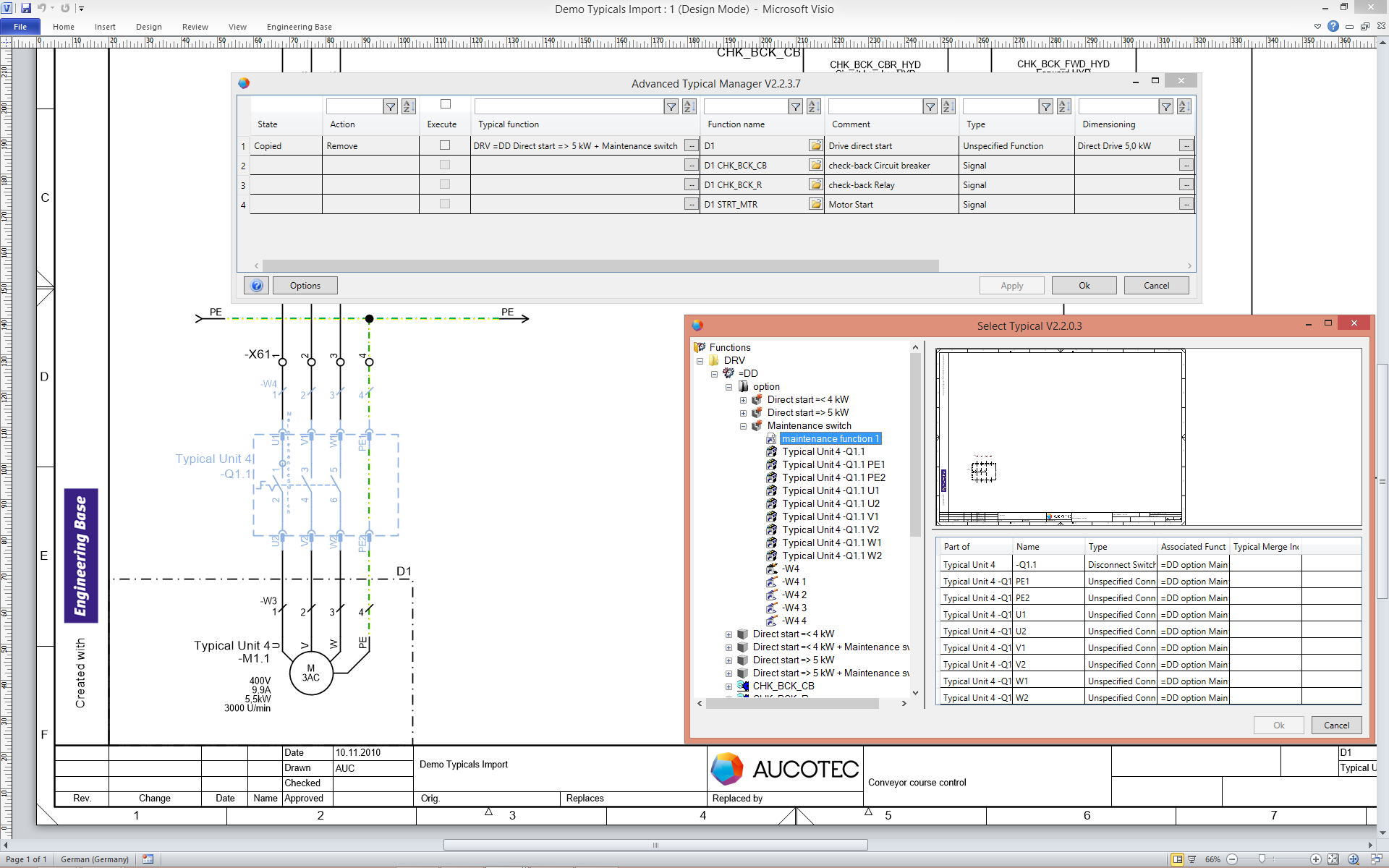The height and width of the screenshot is (868, 1389).
Task: Adjust the zoom slider in status bar
Action: click(x=1262, y=859)
